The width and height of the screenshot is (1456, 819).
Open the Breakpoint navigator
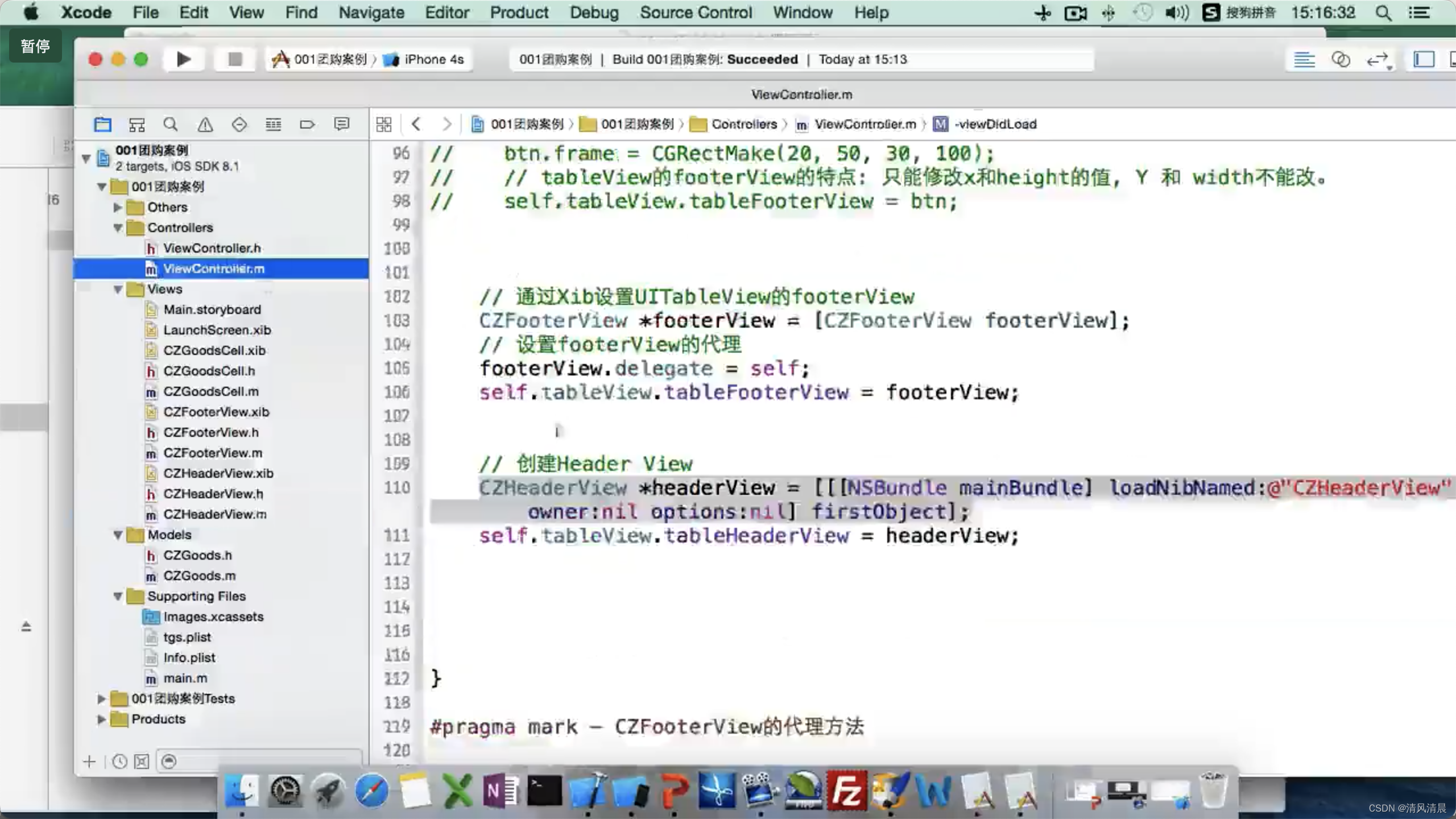[x=307, y=124]
